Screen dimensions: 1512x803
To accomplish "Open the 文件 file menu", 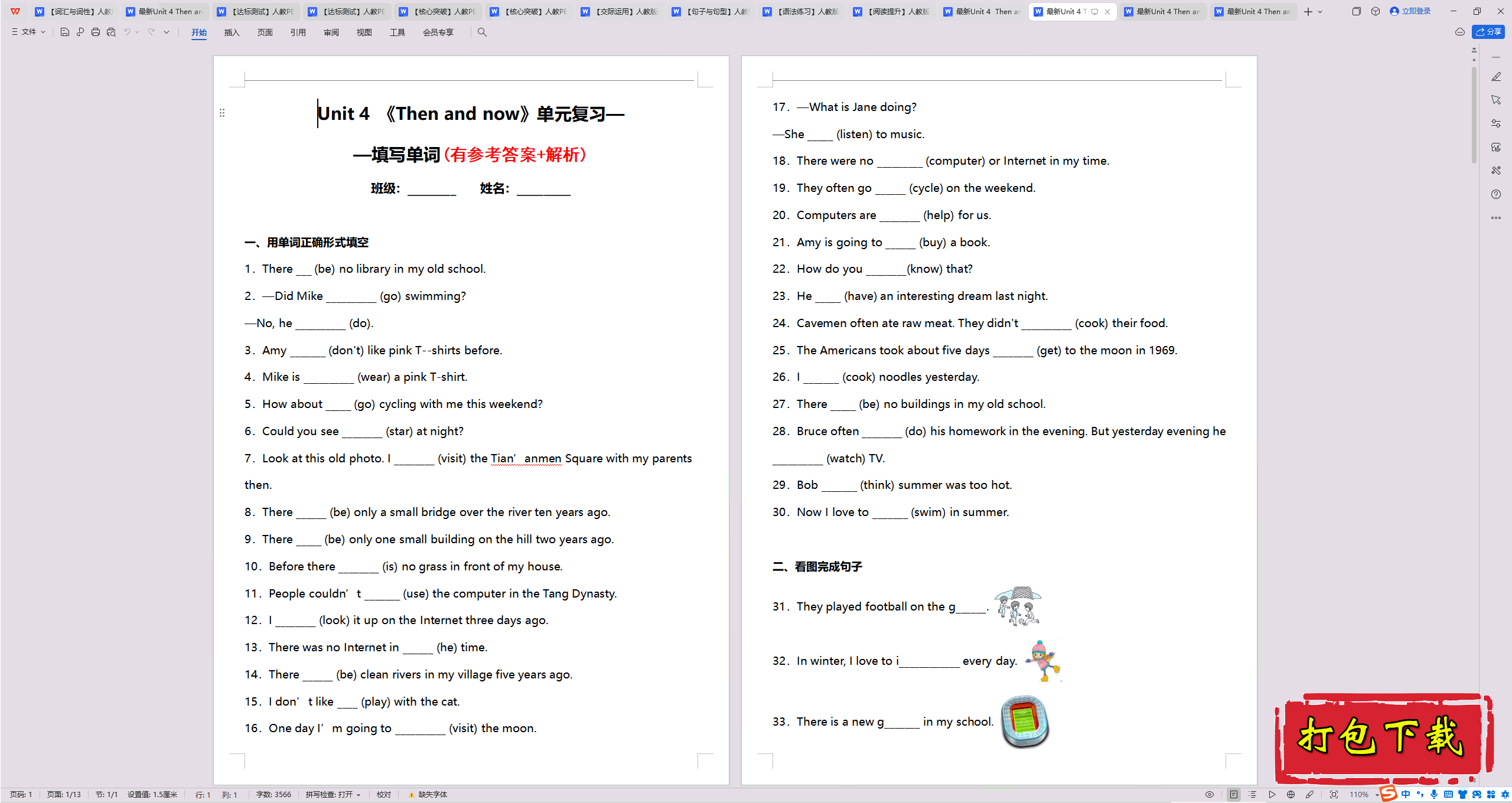I will point(28,32).
